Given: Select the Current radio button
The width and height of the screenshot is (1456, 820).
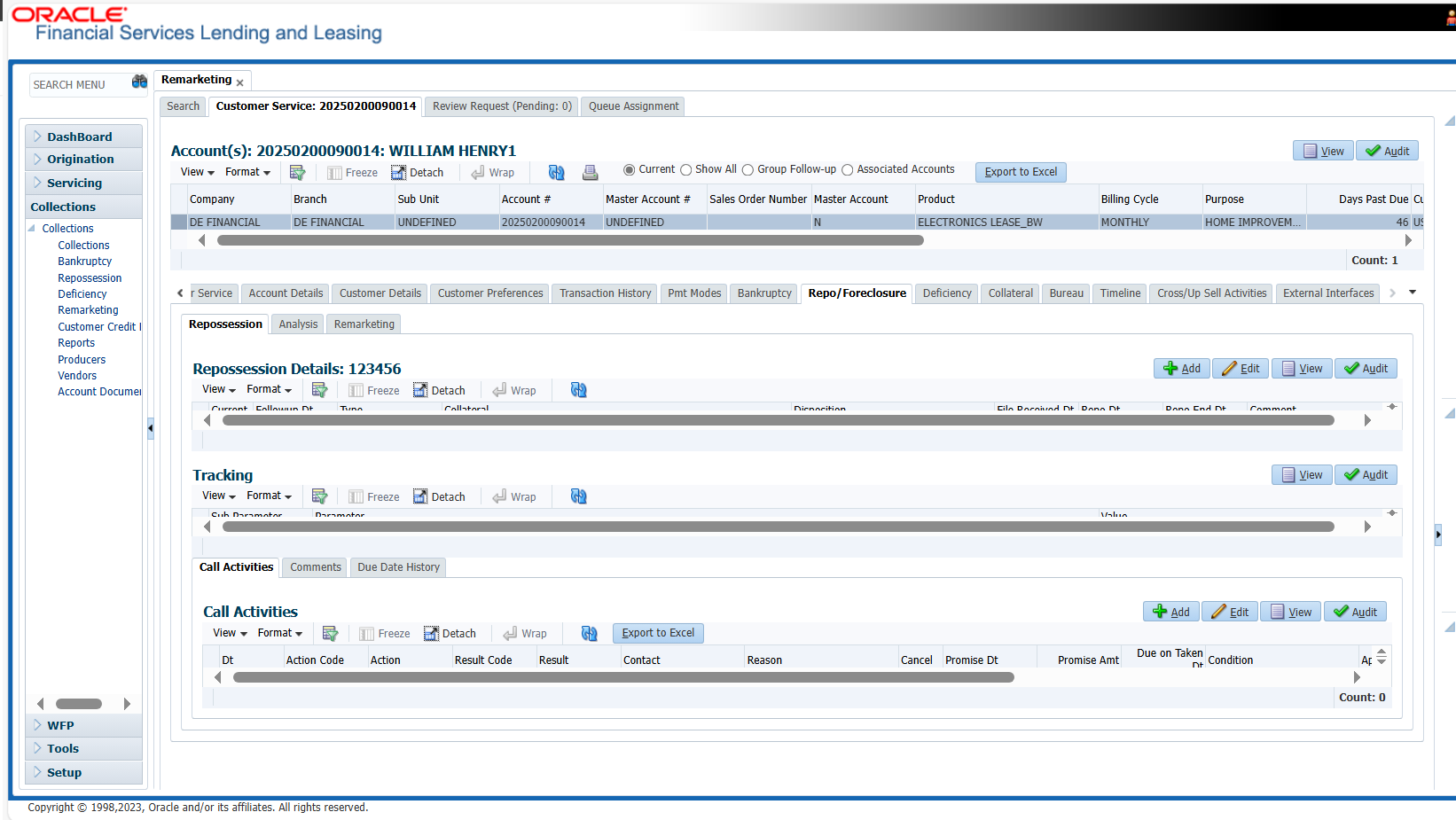Looking at the screenshot, I should [629, 169].
